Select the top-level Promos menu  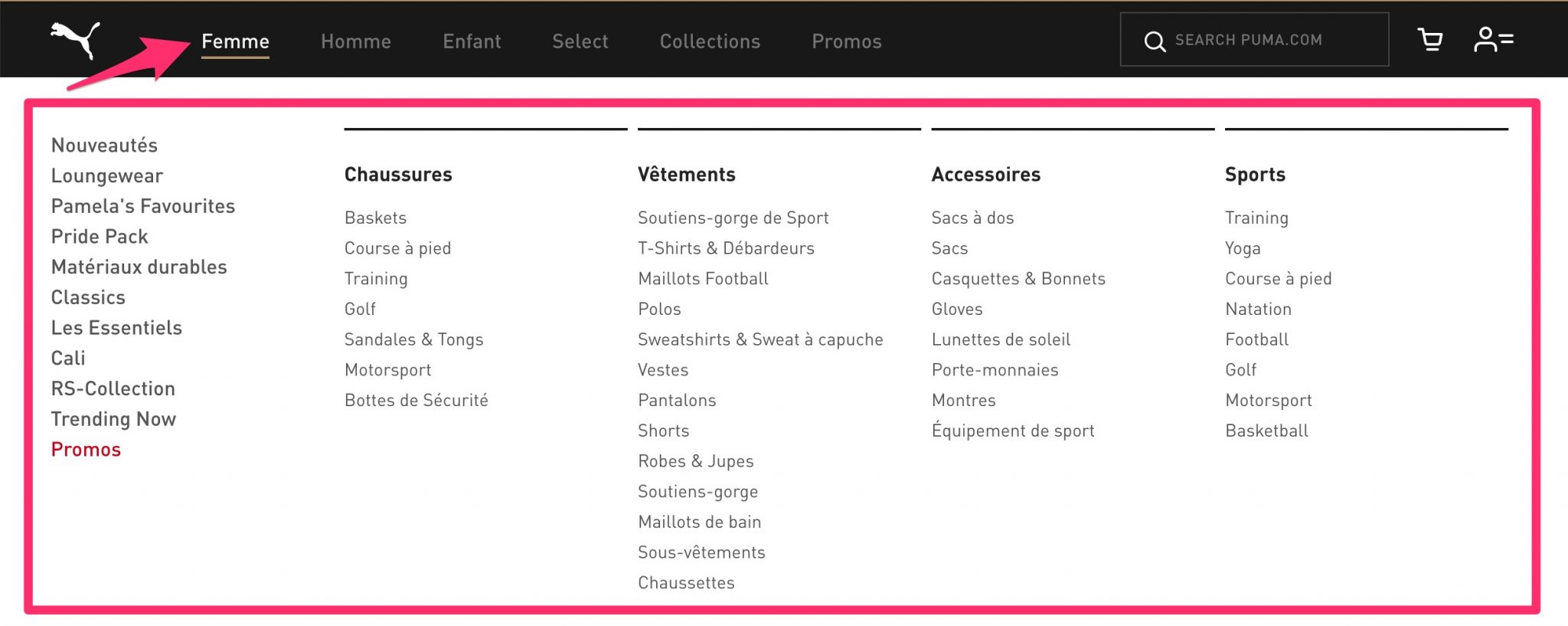(x=846, y=41)
